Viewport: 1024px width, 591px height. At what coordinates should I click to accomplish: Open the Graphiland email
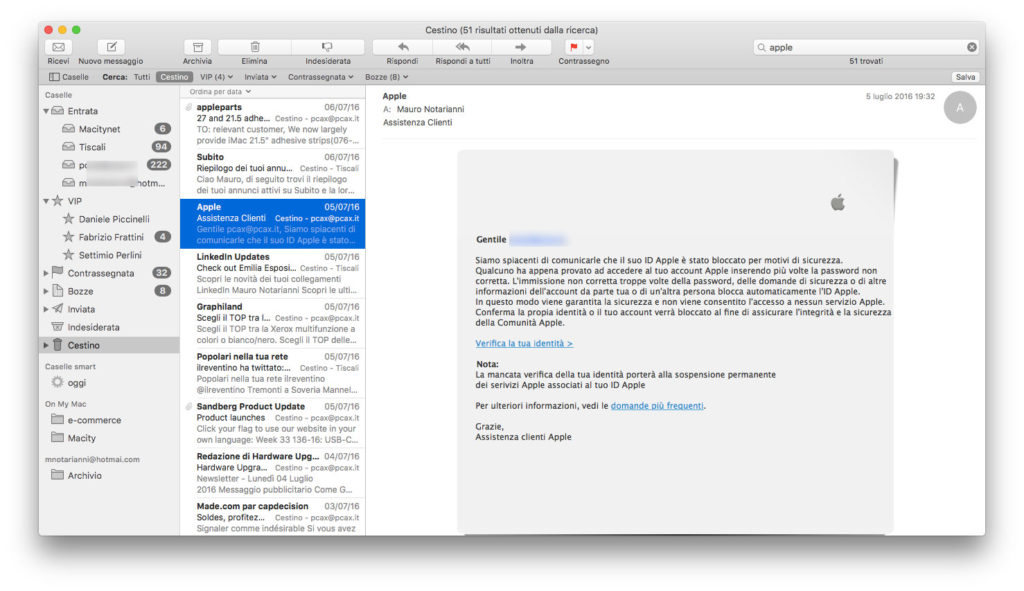[x=273, y=323]
